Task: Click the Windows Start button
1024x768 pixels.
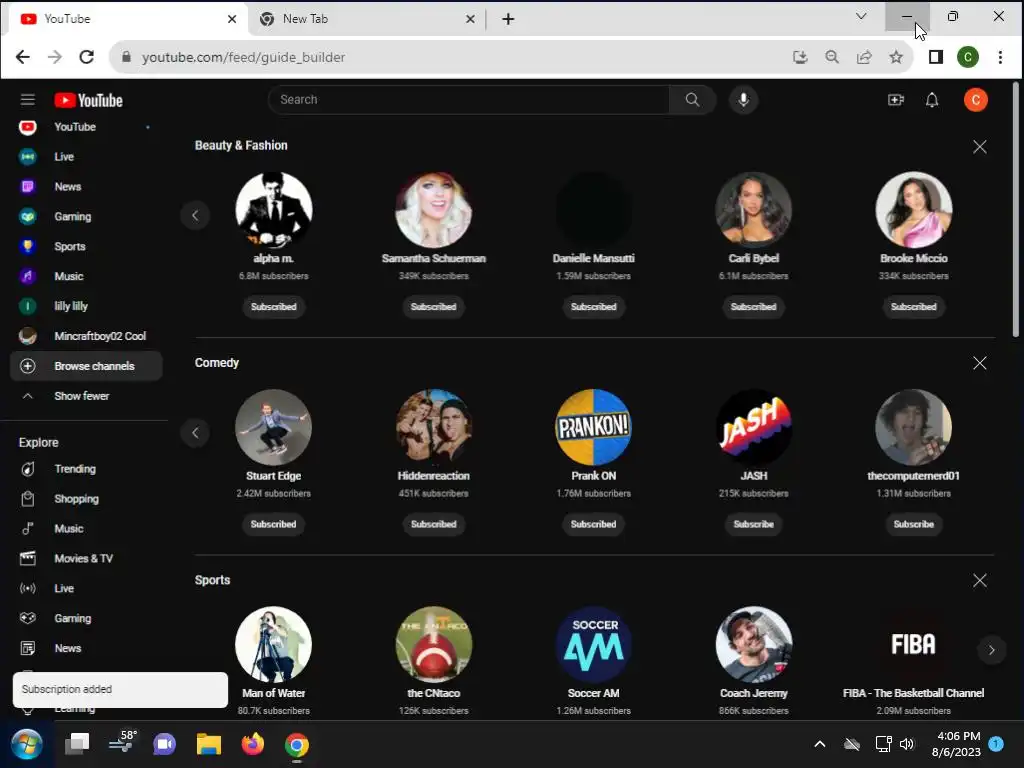Action: tap(27, 744)
